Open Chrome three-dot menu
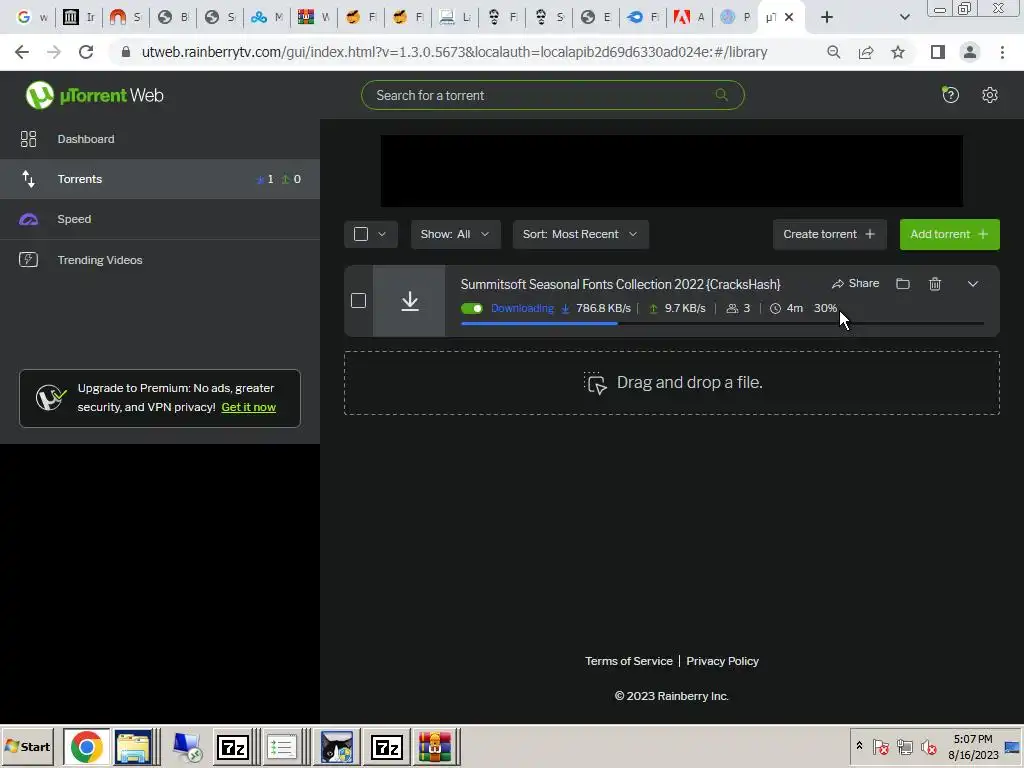This screenshot has height=768, width=1024. (1002, 52)
